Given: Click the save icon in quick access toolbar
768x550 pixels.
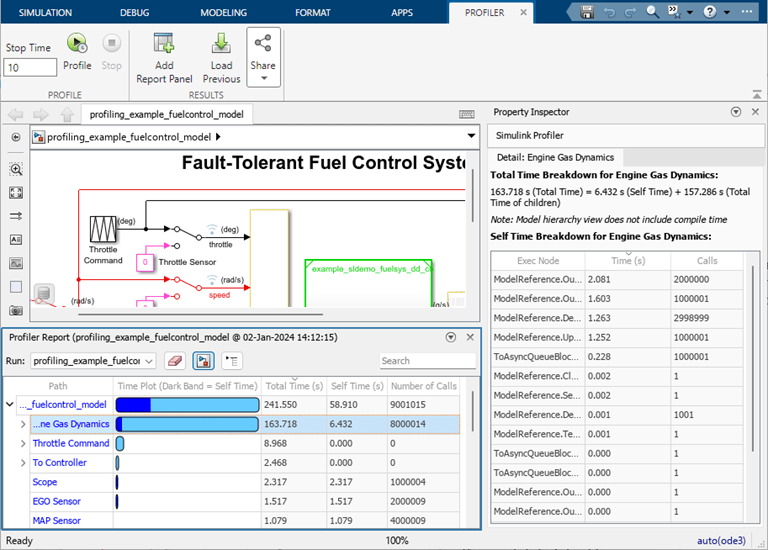Looking at the screenshot, I should 588,12.
